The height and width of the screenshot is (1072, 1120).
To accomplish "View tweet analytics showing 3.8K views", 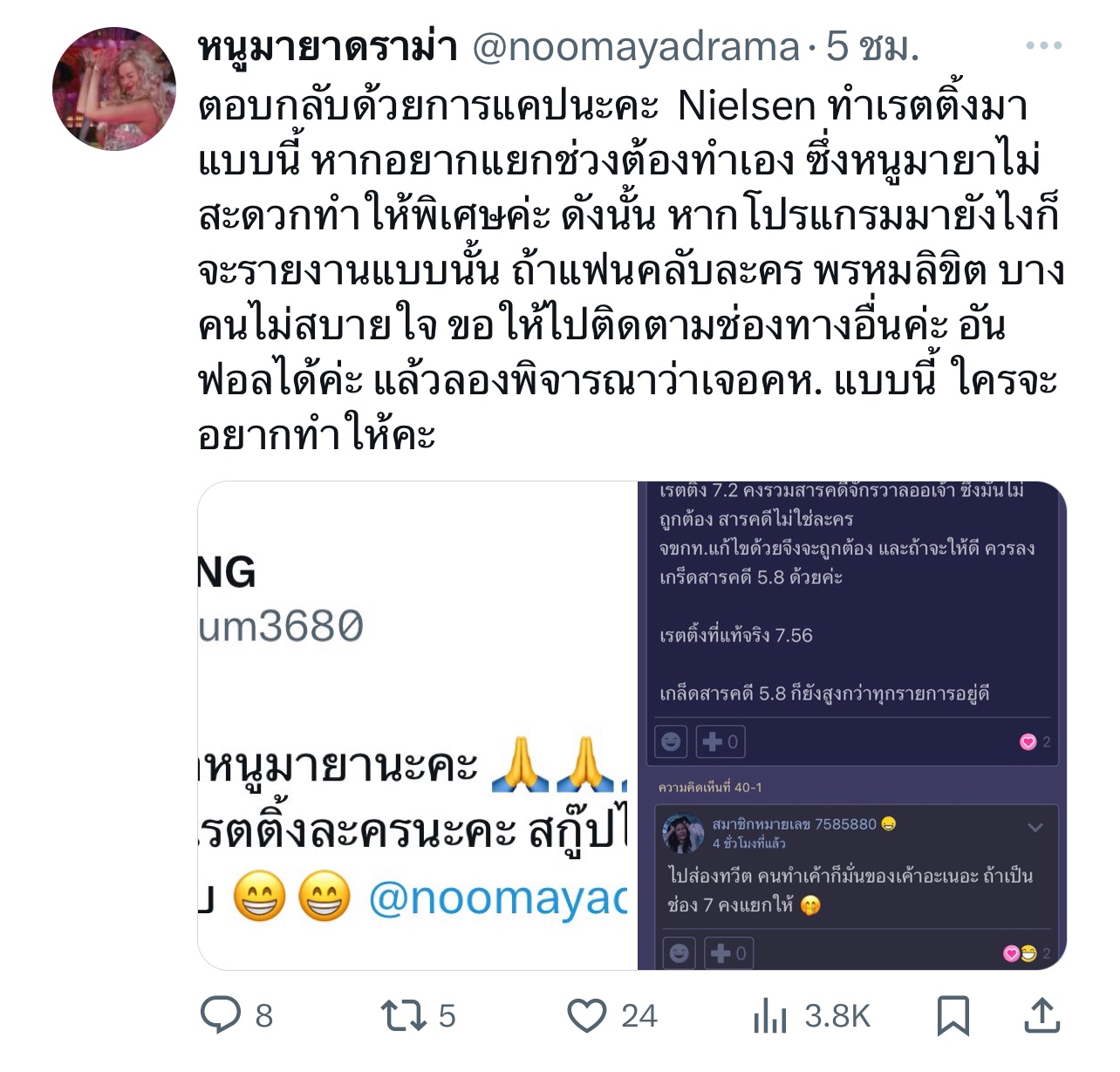I will click(769, 1016).
